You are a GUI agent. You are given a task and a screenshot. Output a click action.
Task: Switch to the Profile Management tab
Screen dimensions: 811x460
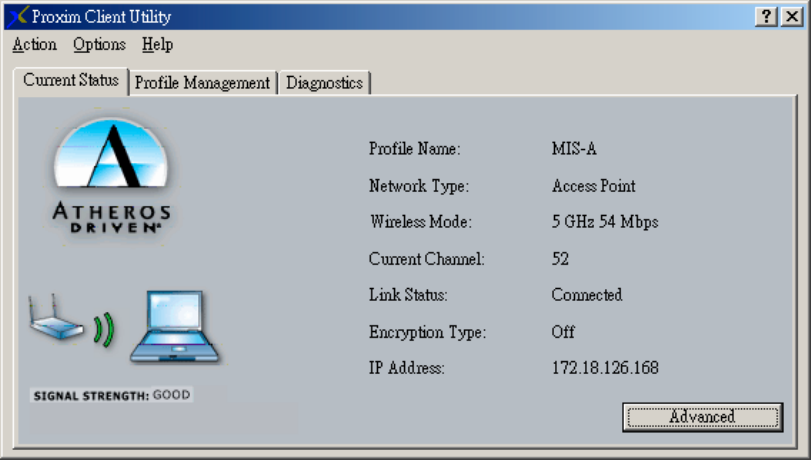click(202, 83)
